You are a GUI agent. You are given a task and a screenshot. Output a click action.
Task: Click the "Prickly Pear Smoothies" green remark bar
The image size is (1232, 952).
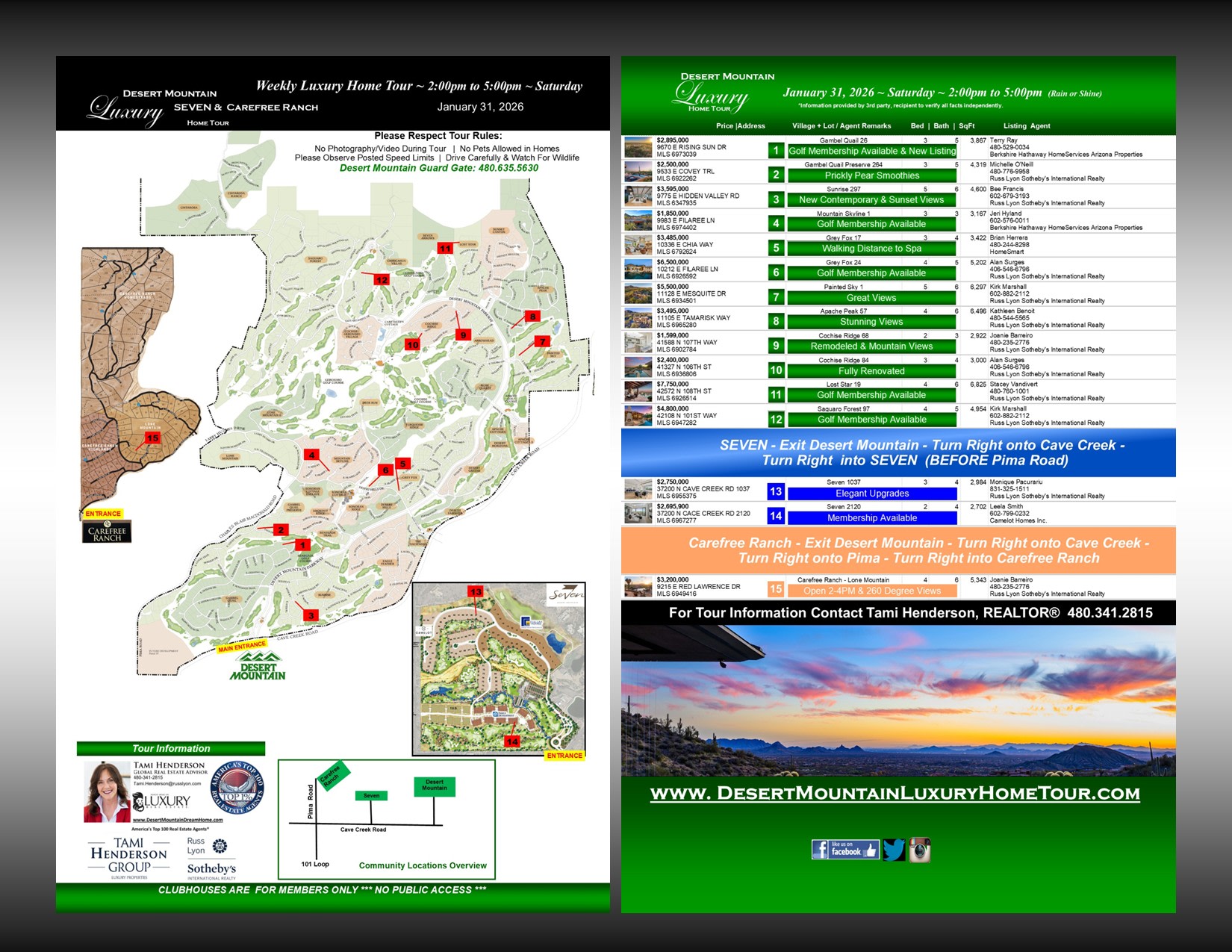coord(871,175)
